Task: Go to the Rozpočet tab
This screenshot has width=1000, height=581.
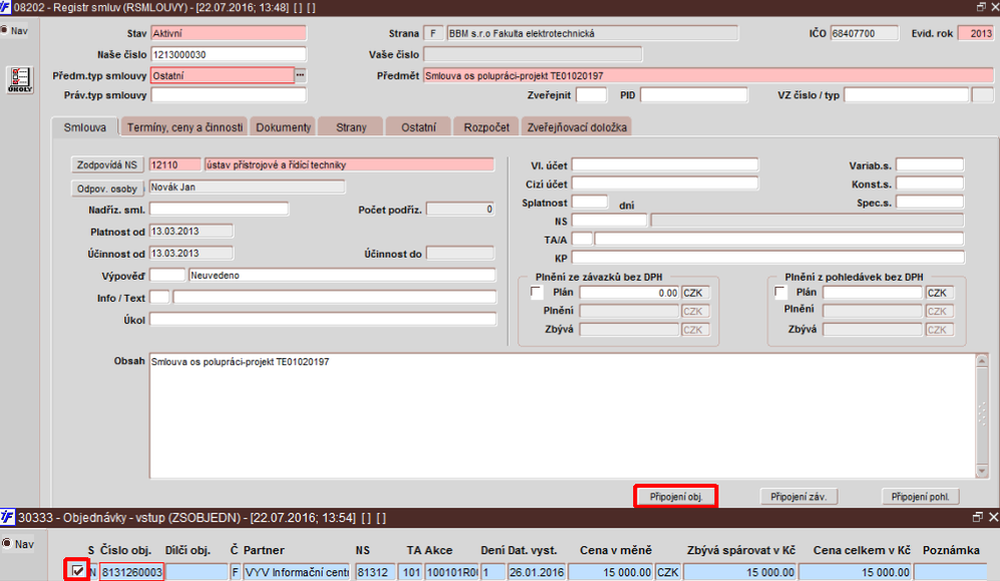Action: pos(486,127)
